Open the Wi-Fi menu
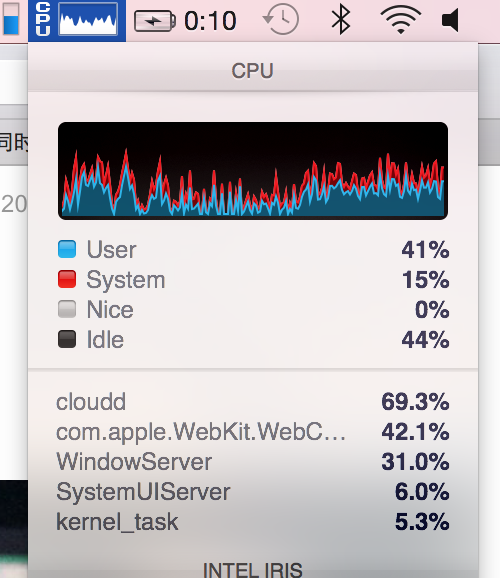Viewport: 500px width, 578px height. pyautogui.click(x=401, y=20)
